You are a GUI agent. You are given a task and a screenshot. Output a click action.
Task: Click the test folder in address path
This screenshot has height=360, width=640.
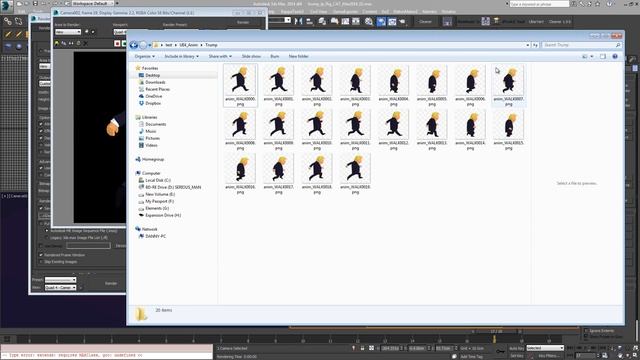(x=169, y=45)
